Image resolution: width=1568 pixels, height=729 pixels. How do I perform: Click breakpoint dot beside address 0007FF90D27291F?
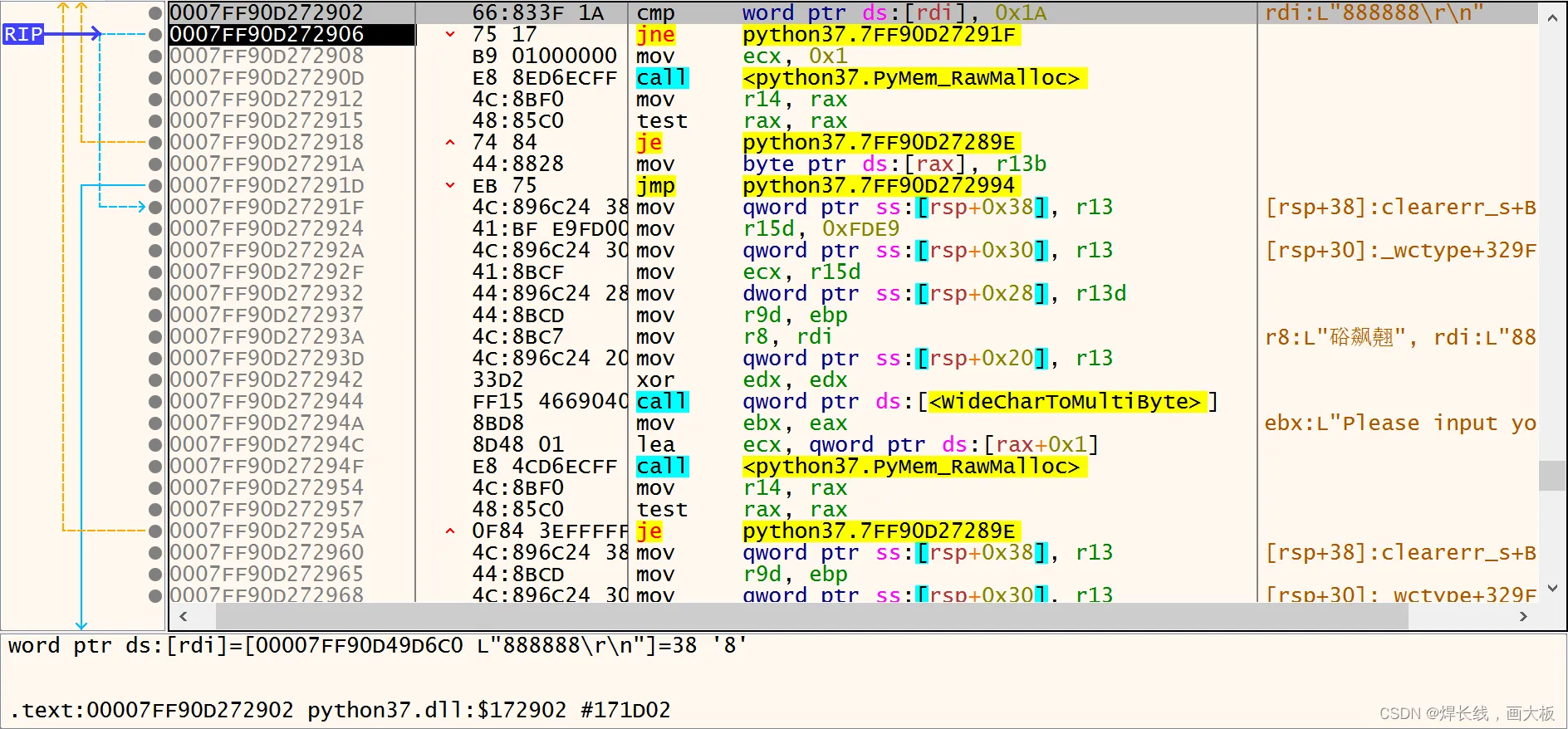click(x=154, y=207)
